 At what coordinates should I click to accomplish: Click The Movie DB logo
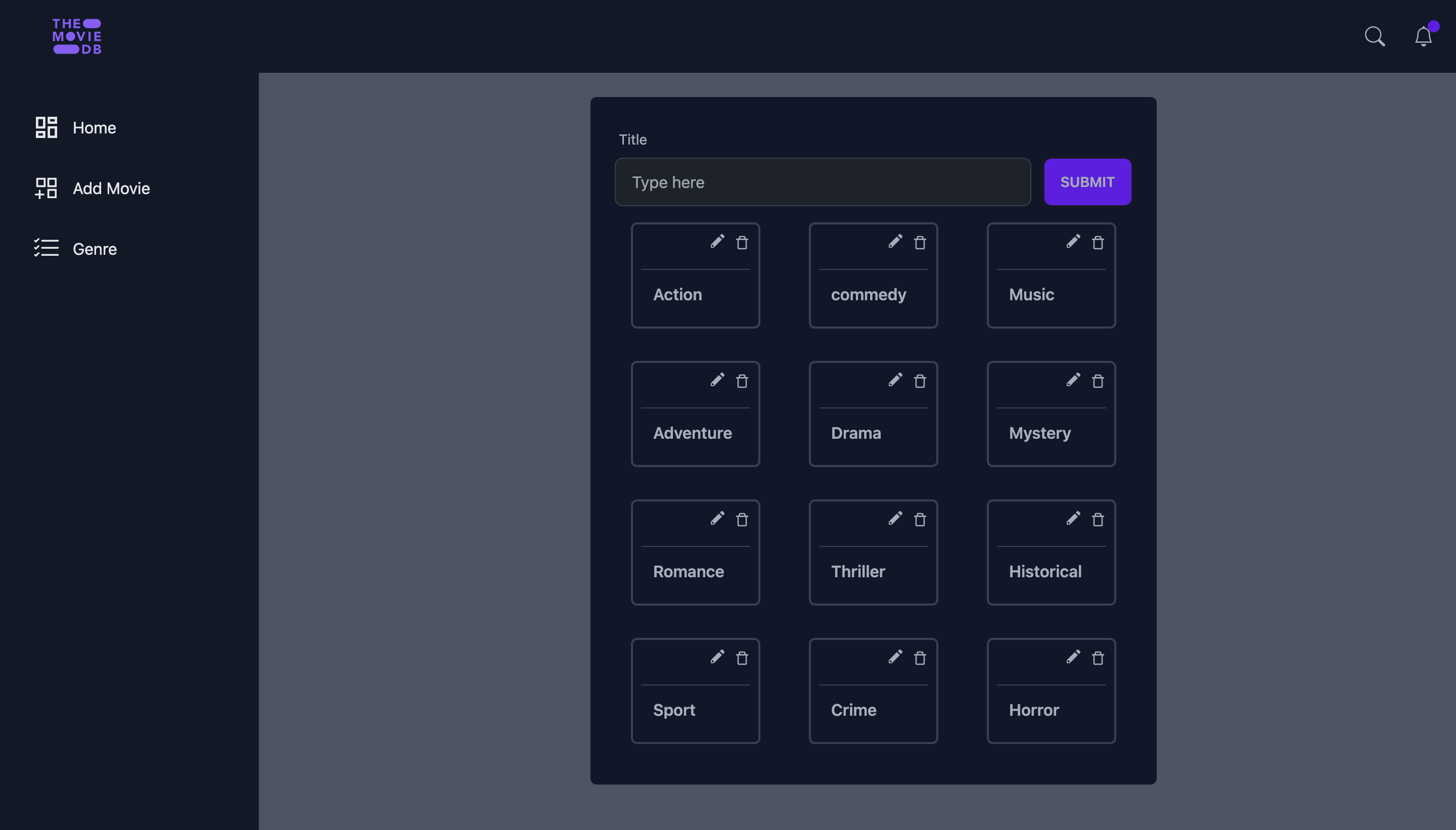coord(77,36)
